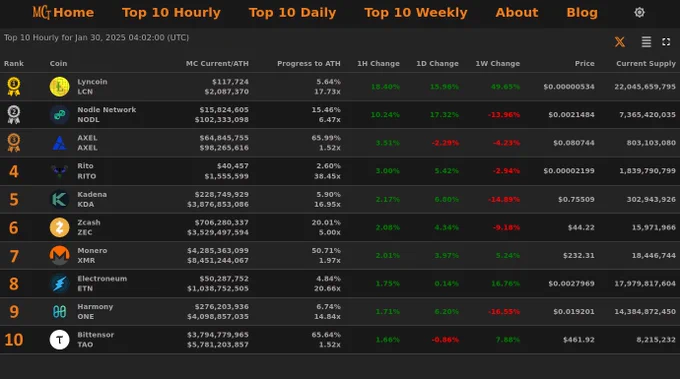Switch to Top 10 Hourly
Image resolution: width=680 pixels, height=379 pixels.
pos(171,13)
